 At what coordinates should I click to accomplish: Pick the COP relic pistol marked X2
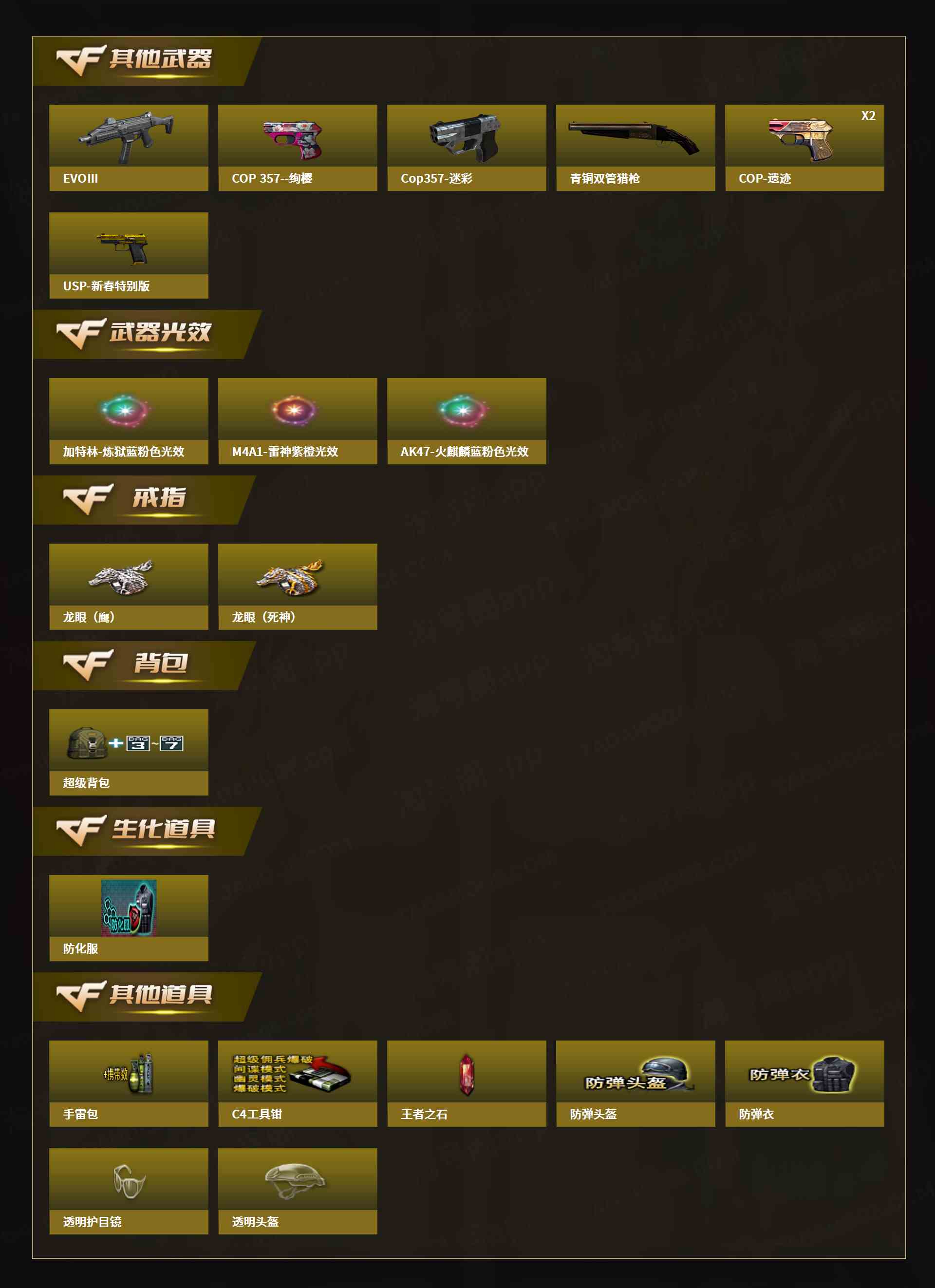[x=802, y=140]
